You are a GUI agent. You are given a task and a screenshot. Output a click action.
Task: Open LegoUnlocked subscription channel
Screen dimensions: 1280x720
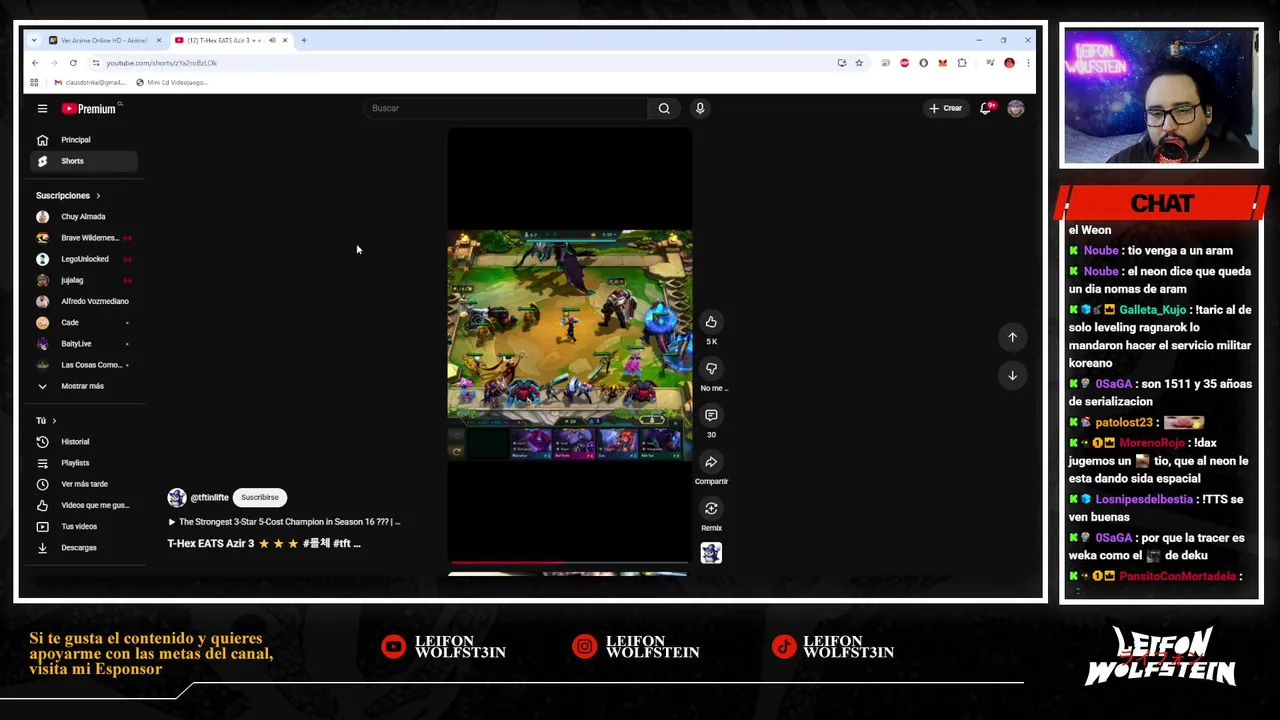coord(82,259)
